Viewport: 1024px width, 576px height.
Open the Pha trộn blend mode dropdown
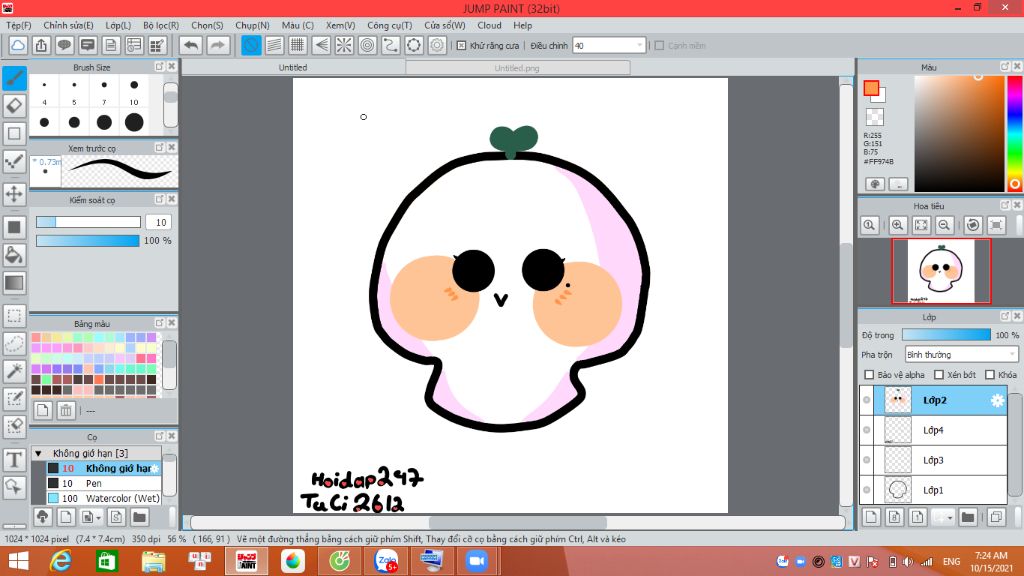(x=961, y=355)
